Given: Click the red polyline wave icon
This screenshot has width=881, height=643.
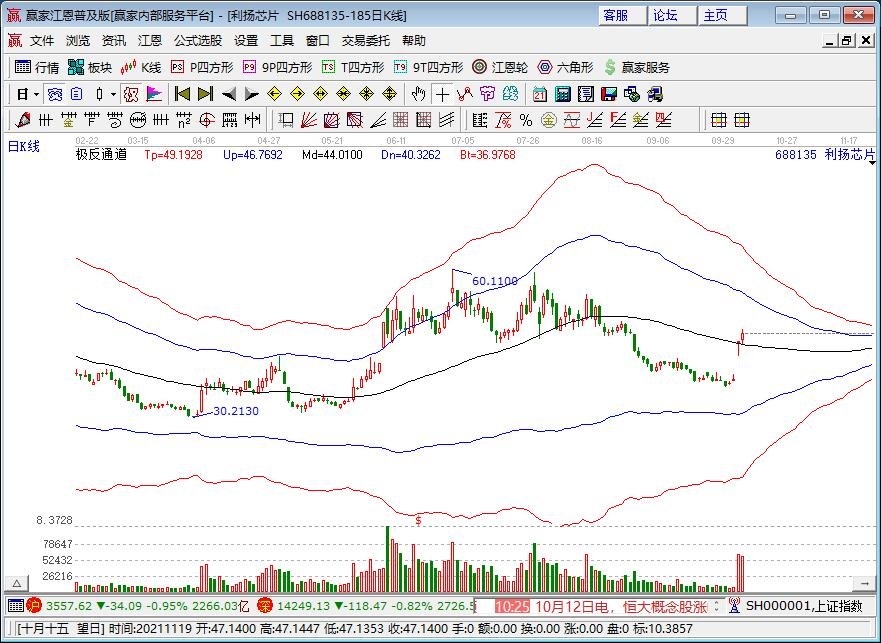Looking at the screenshot, I should pos(465,94).
